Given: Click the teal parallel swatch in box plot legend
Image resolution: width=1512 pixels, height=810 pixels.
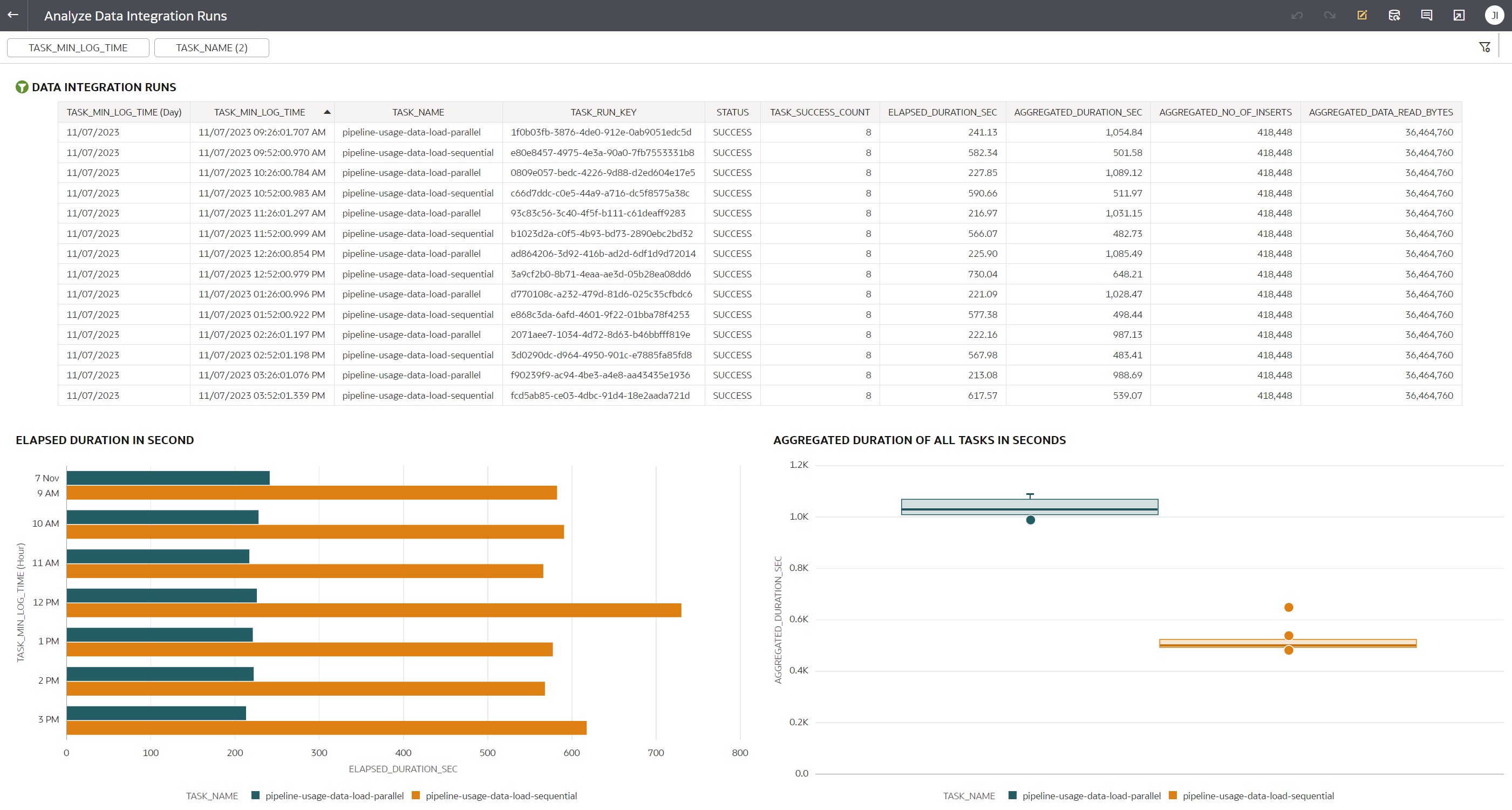Looking at the screenshot, I should point(1012,795).
